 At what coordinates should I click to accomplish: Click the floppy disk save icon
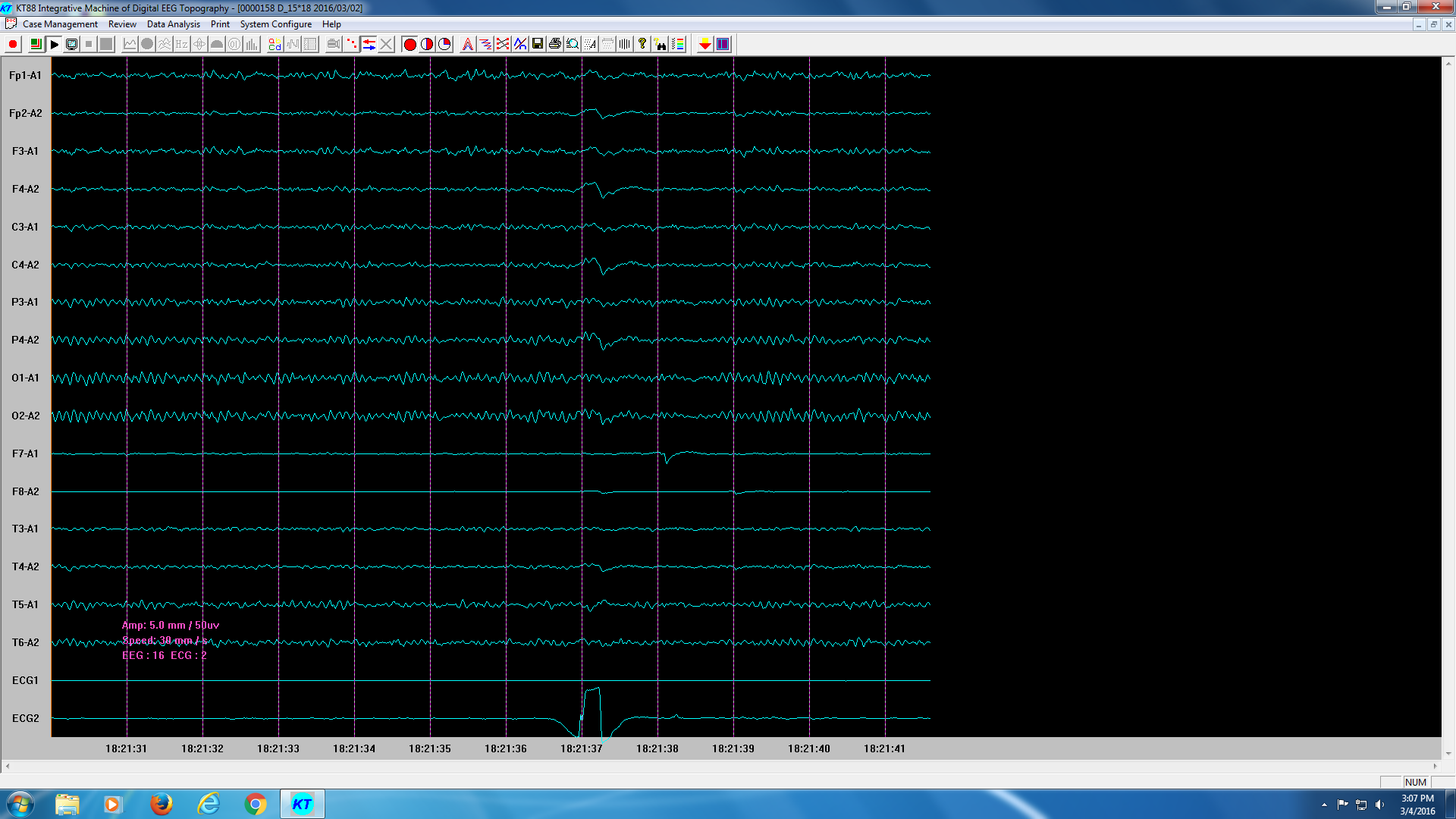(538, 44)
